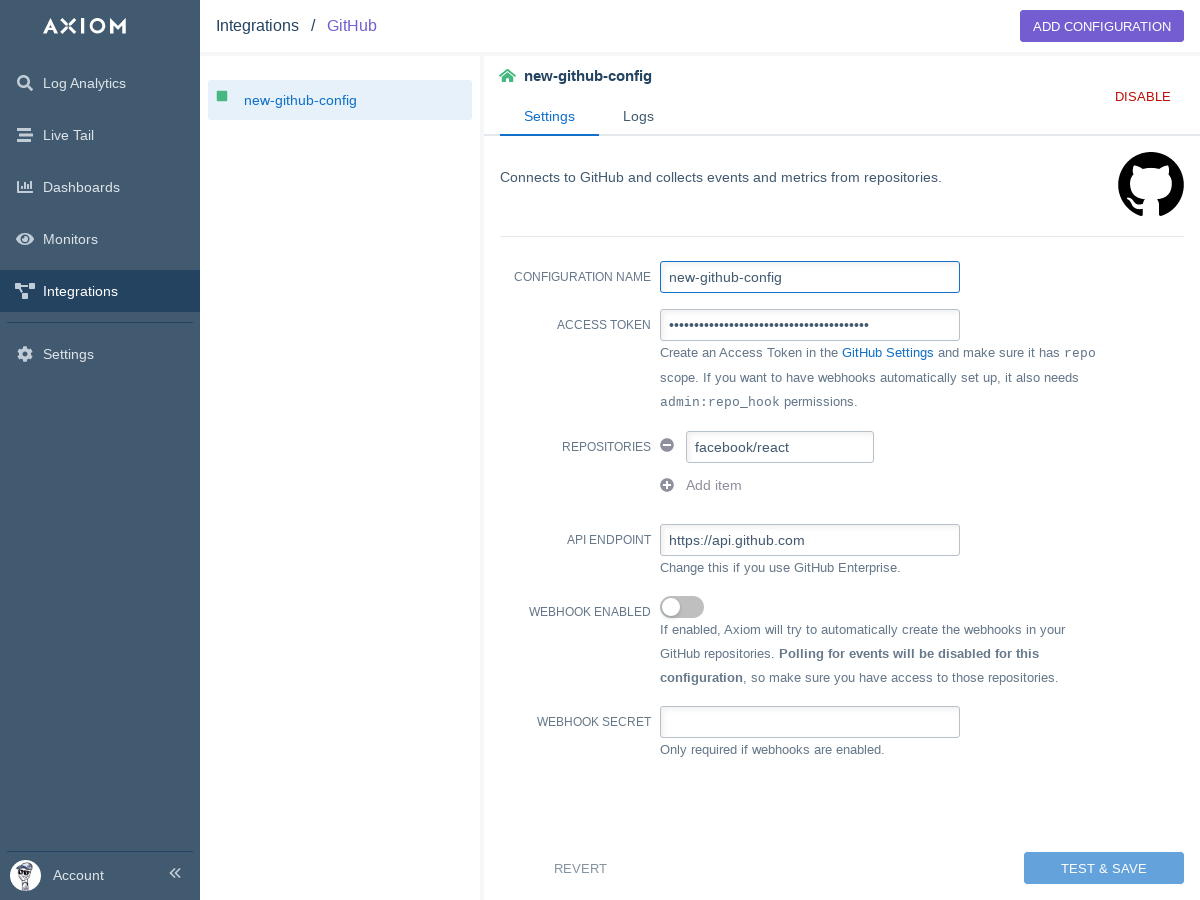The height and width of the screenshot is (900, 1200).
Task: Open Log Analytics from the sidebar
Action: click(x=84, y=83)
